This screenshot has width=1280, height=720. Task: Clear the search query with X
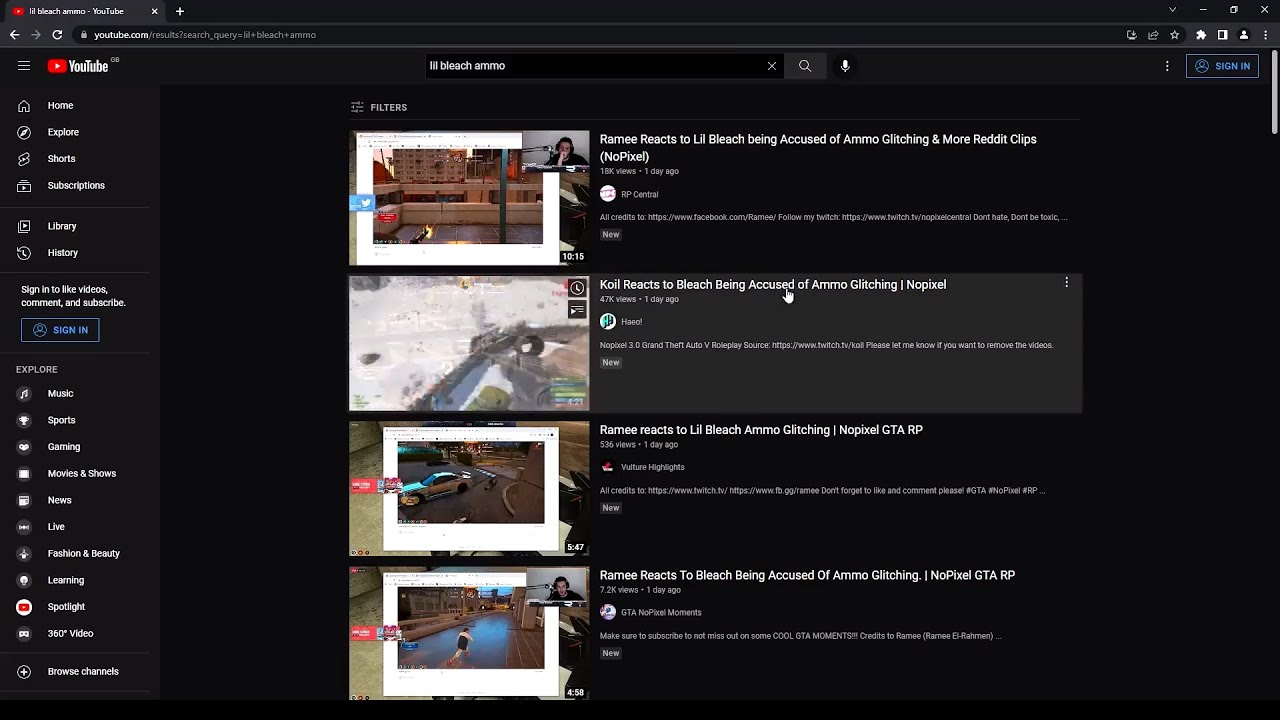[772, 66]
